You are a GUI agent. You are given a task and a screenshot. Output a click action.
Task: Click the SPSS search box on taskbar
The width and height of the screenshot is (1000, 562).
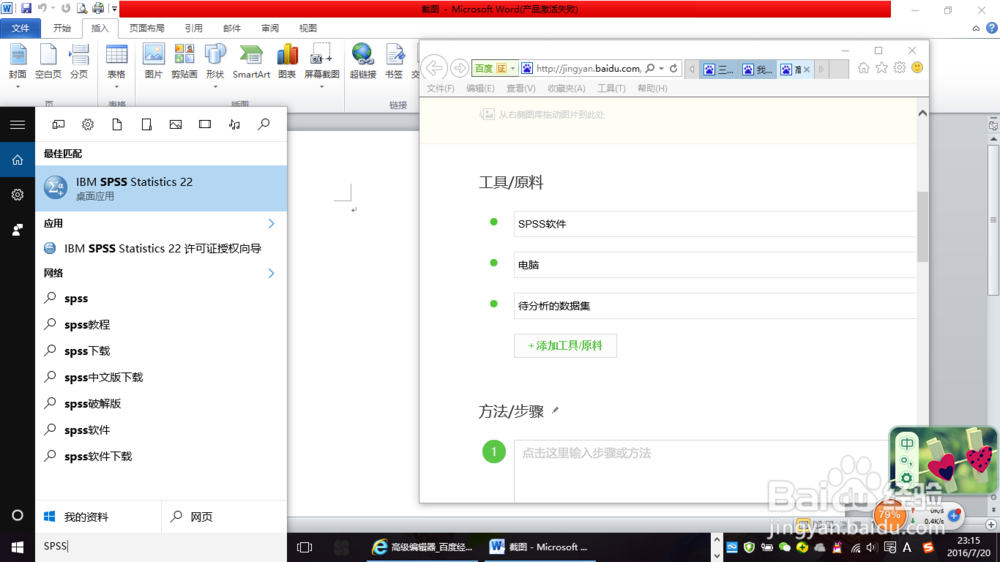tap(161, 547)
